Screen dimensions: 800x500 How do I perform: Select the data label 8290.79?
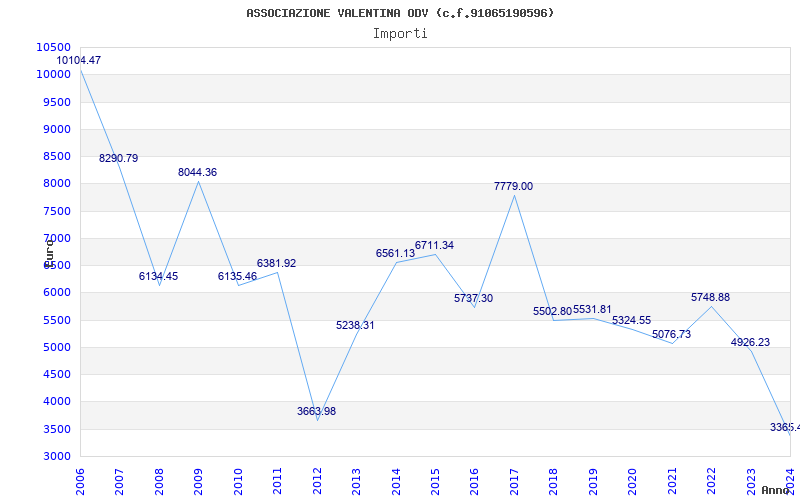[118, 158]
